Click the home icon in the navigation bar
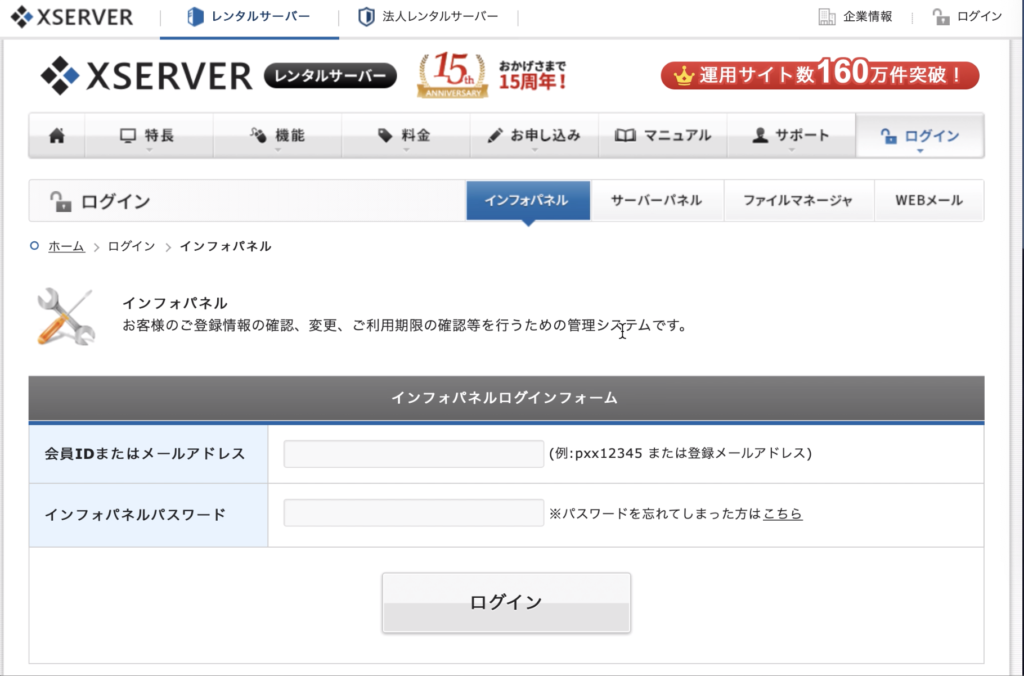This screenshot has width=1024, height=676. (x=56, y=134)
